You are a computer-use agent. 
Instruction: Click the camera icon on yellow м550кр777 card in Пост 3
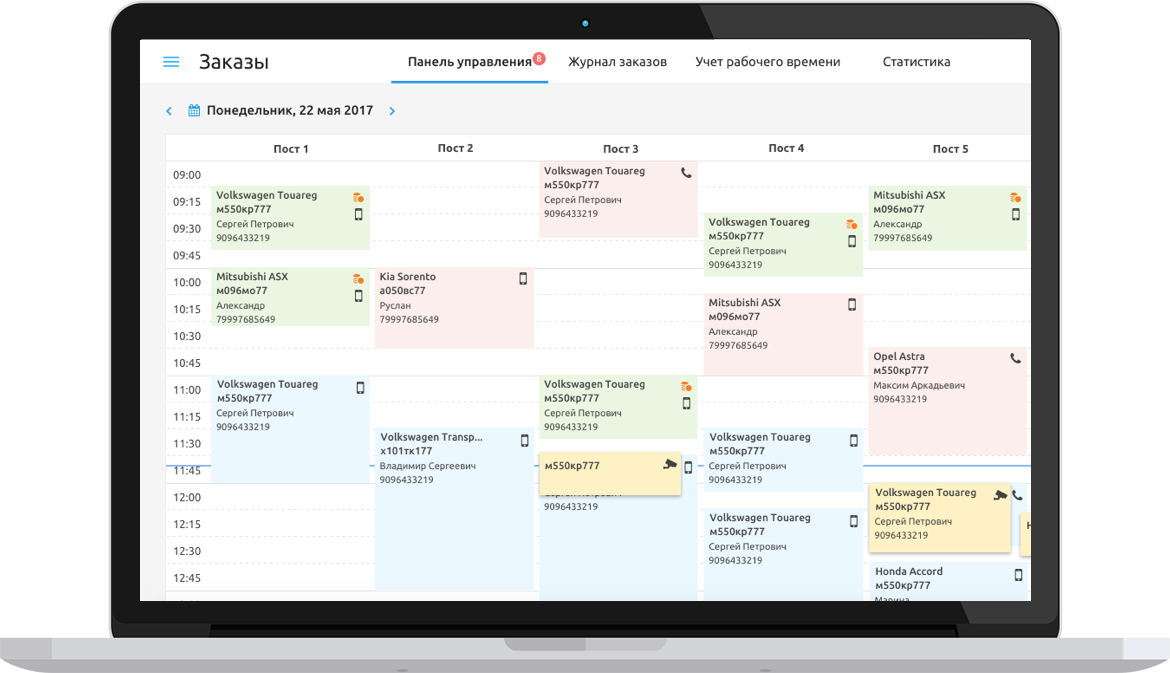[x=670, y=464]
